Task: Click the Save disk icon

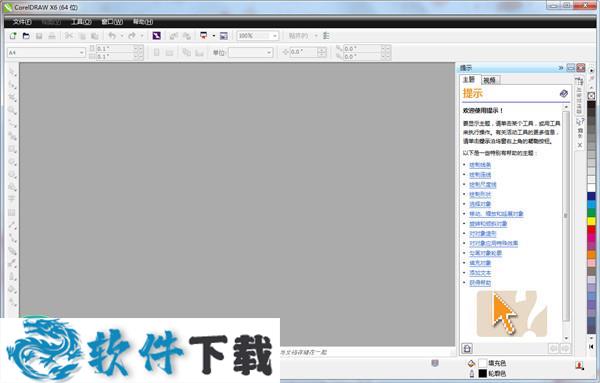Action: point(39,36)
